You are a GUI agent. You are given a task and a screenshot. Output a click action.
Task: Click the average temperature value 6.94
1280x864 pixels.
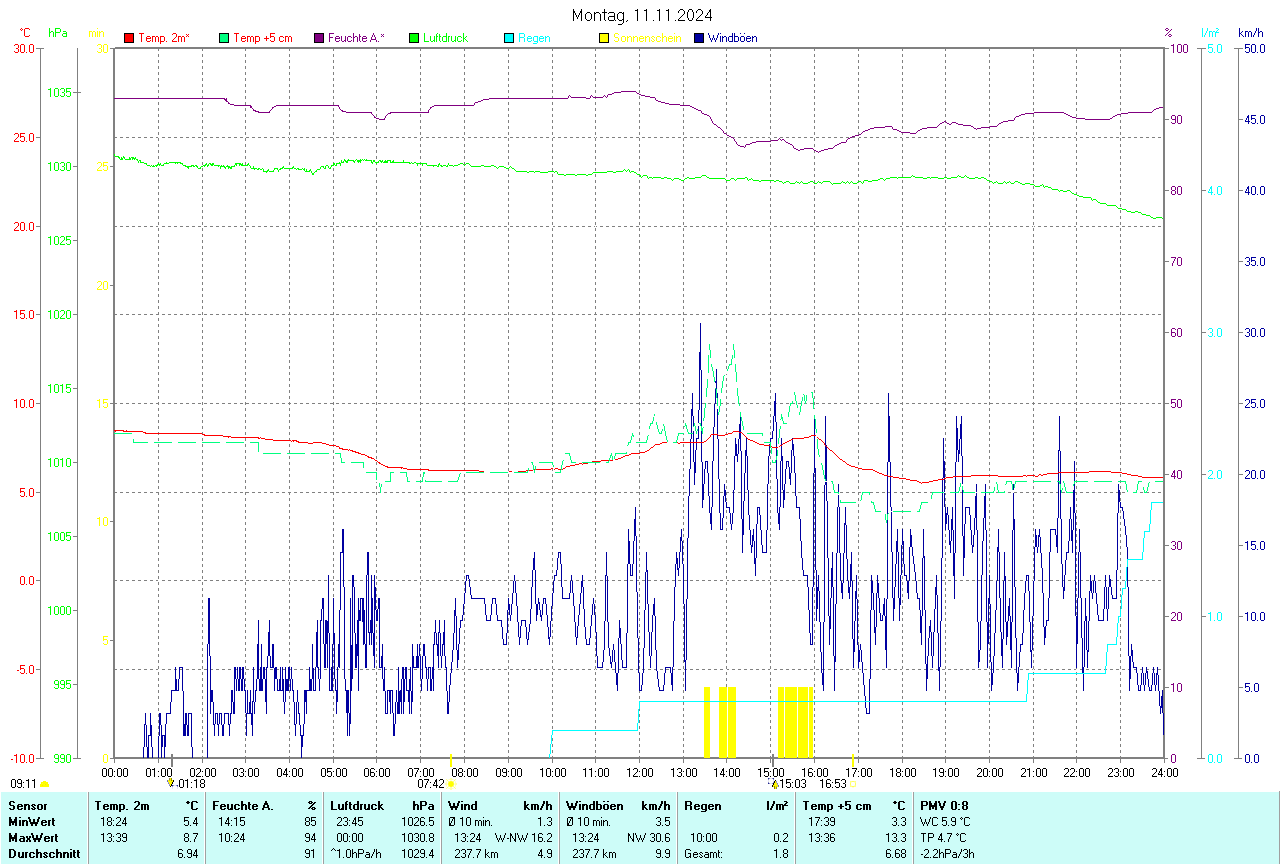pos(190,854)
